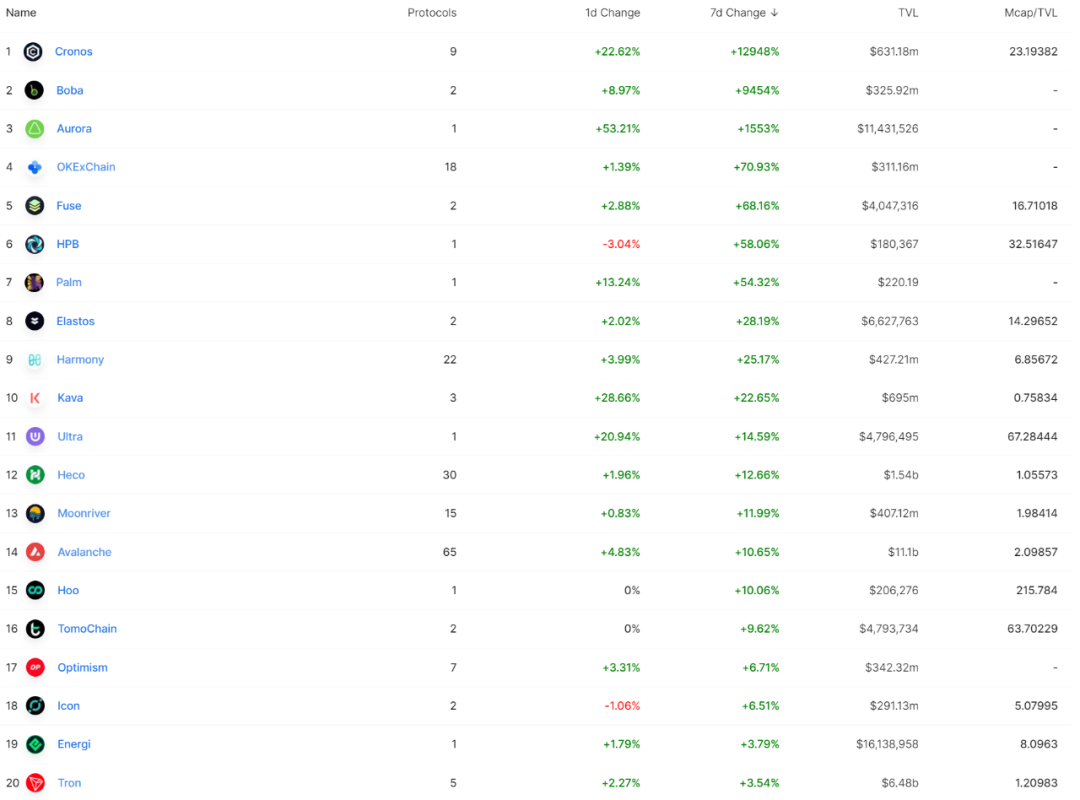
Task: Open the Elastos chain link
Action: click(x=75, y=321)
